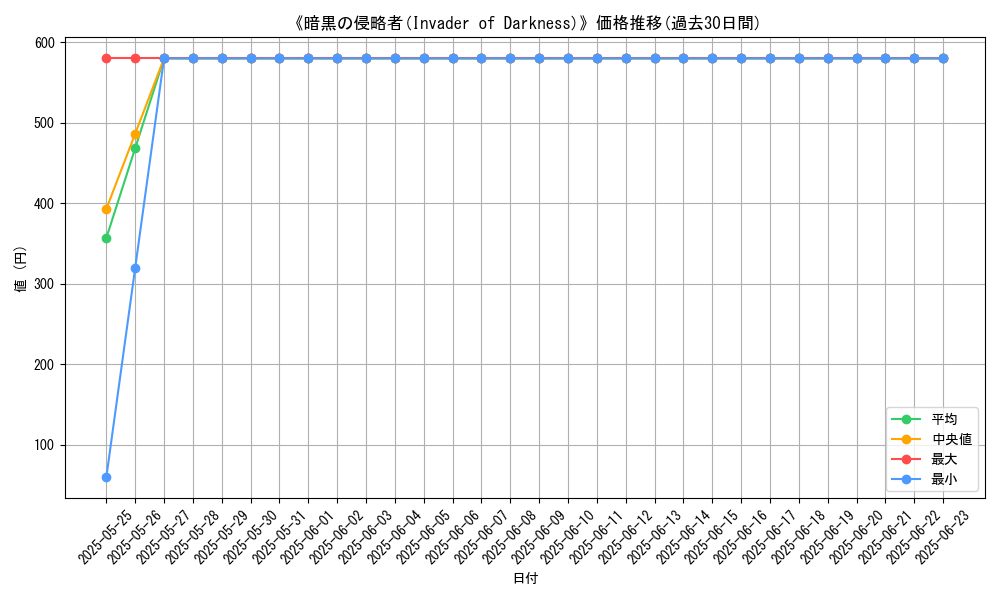The width and height of the screenshot is (1000, 600).
Task: Click the x-axis date label 2025-06-07
Action: click(480, 538)
